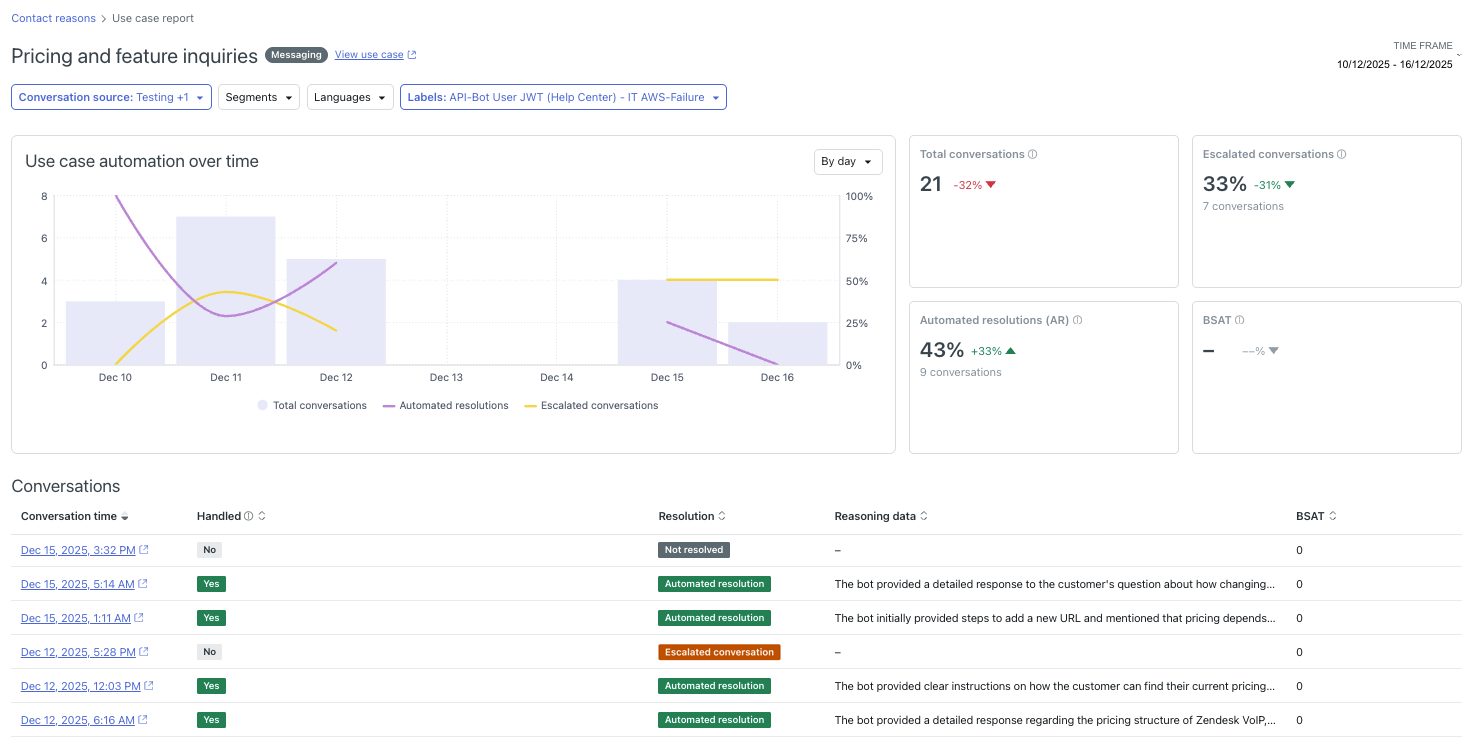Click the BSAT card info icon
The height and width of the screenshot is (743, 1481).
click(1240, 321)
